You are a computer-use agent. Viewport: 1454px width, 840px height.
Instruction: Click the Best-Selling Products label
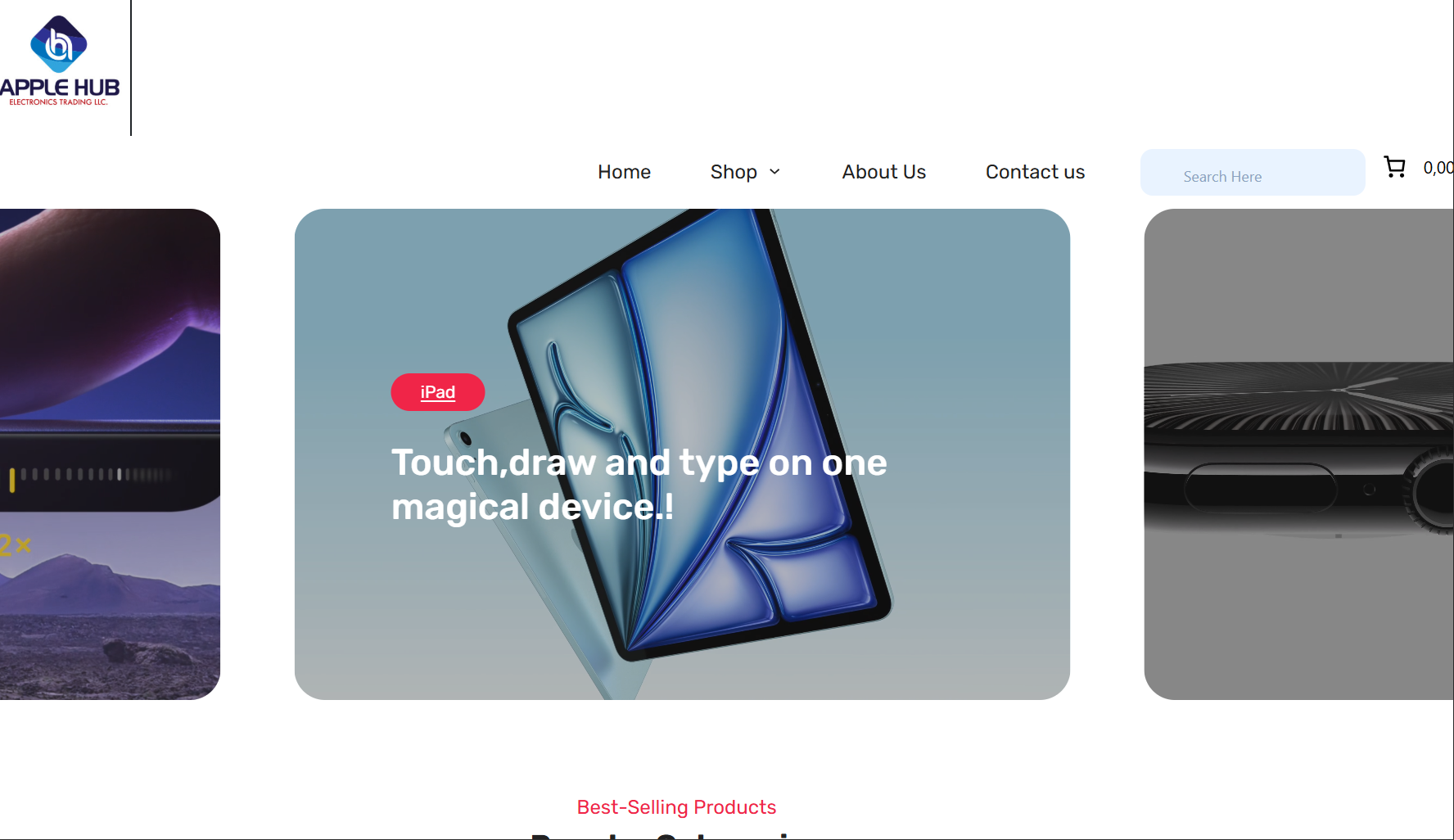676,807
